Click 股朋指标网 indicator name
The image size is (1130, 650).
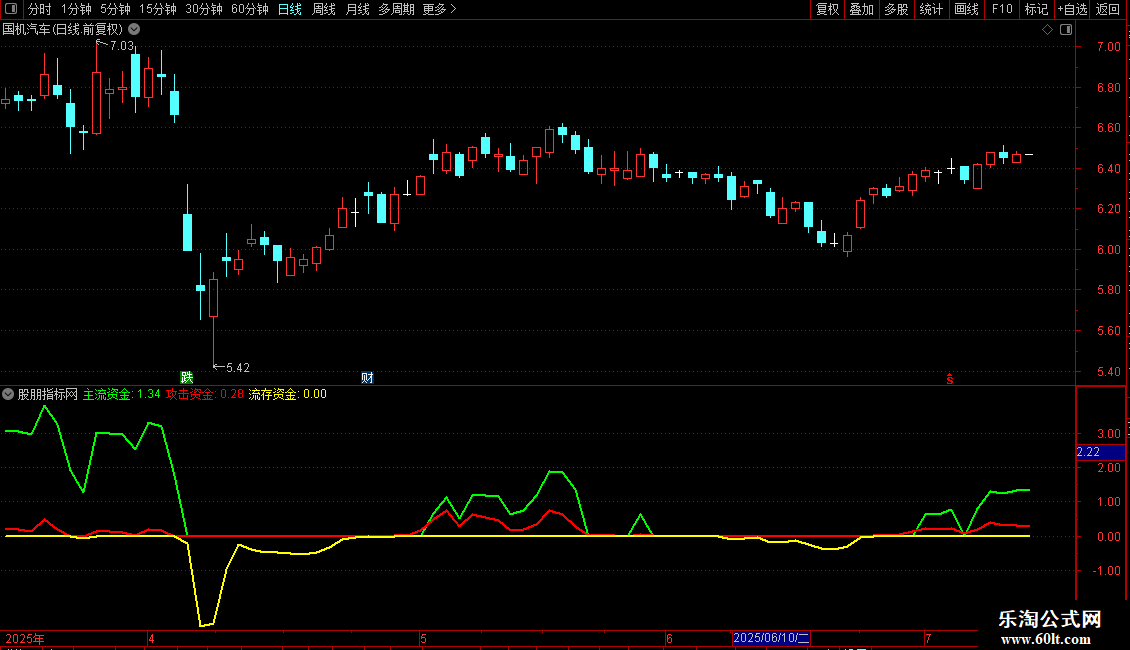(48, 394)
